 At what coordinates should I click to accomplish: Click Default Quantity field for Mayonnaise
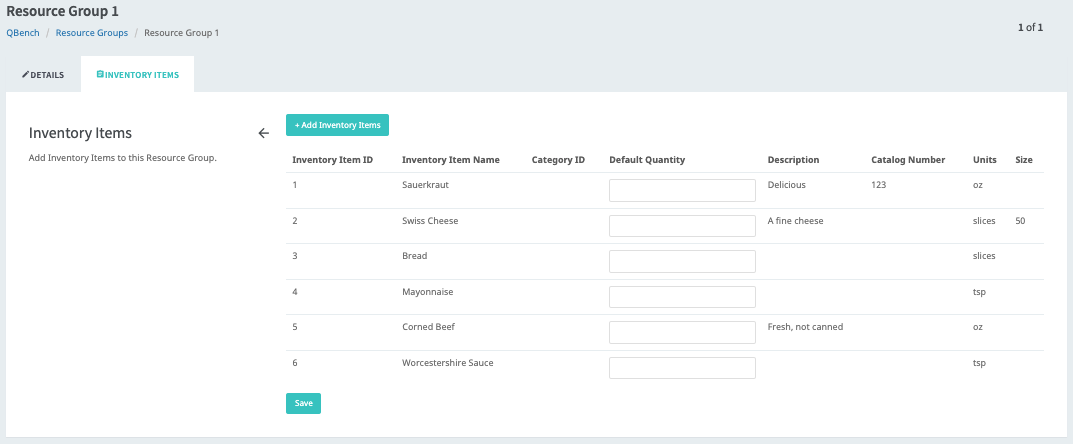682,297
